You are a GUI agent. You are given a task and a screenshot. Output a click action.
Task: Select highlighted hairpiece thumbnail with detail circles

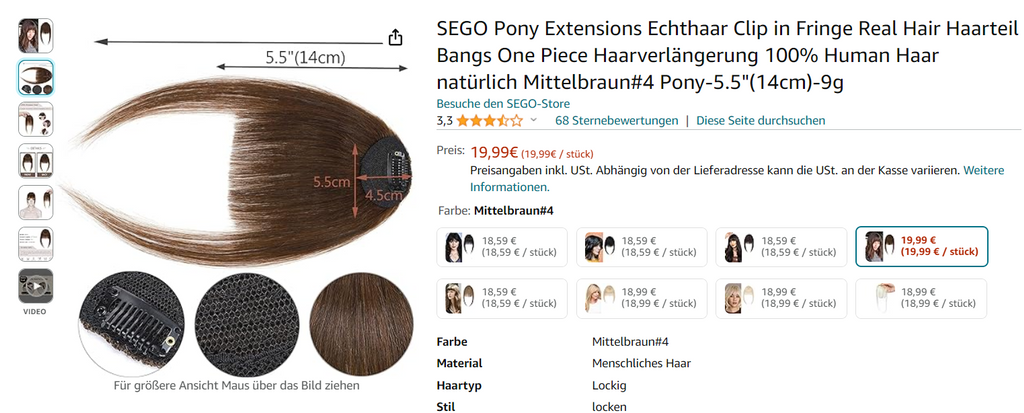pyautogui.click(x=35, y=78)
